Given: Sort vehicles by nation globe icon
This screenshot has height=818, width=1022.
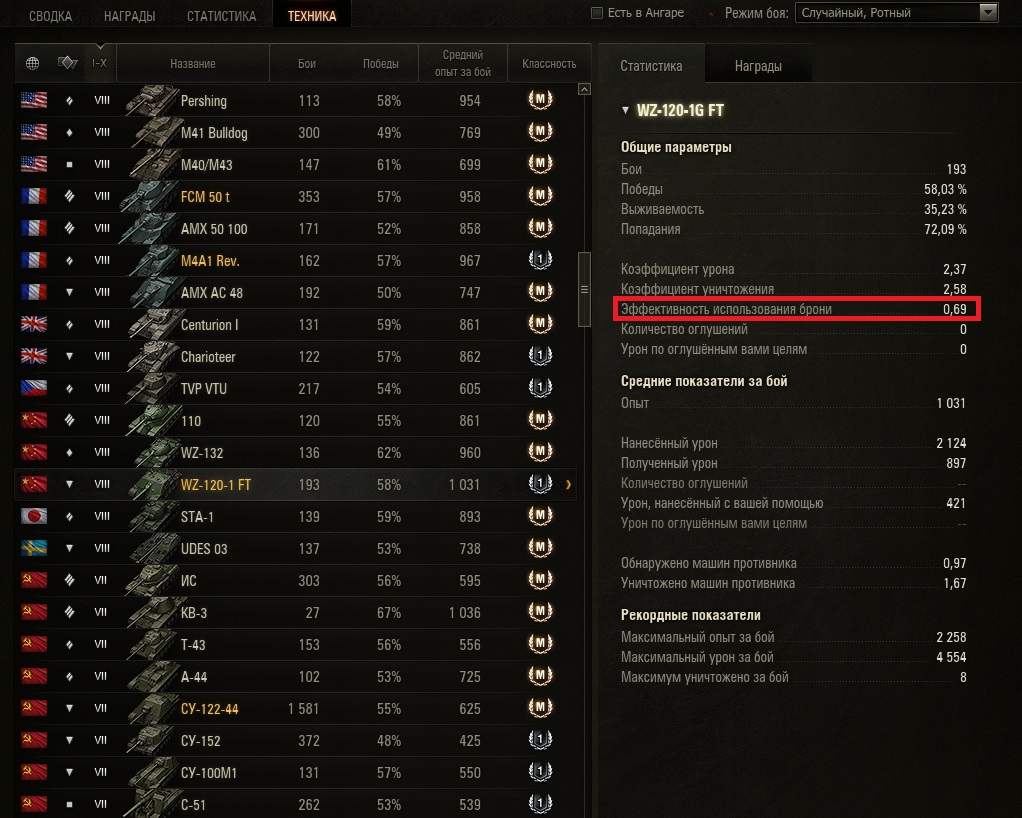Looking at the screenshot, I should (x=32, y=63).
